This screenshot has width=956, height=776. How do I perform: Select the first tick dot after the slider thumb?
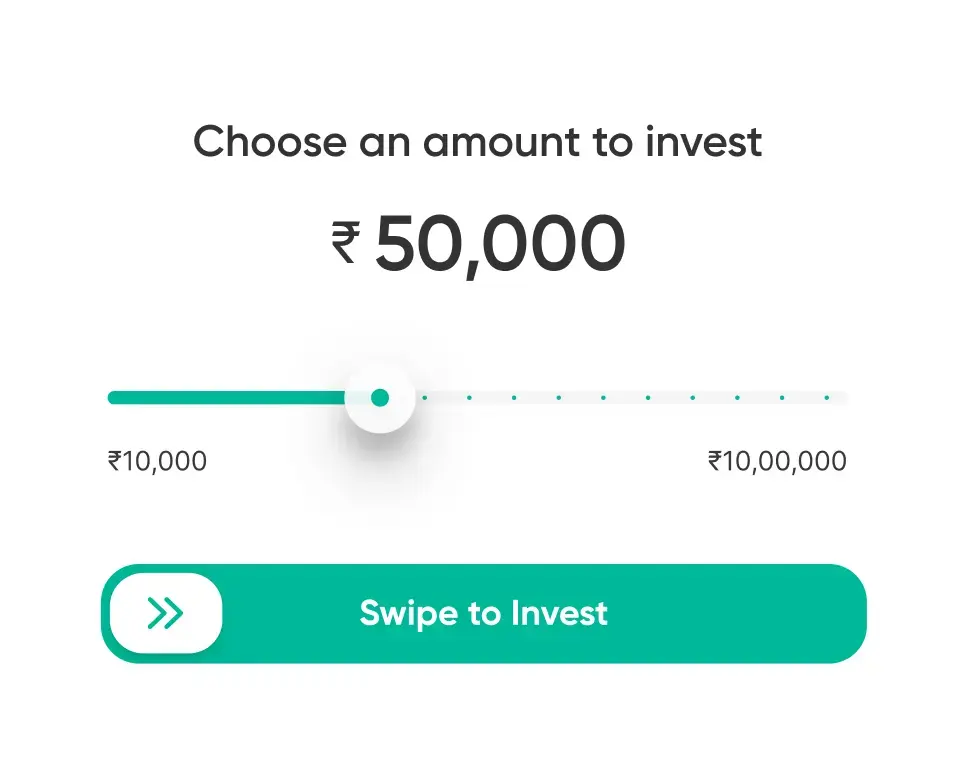pos(424,397)
